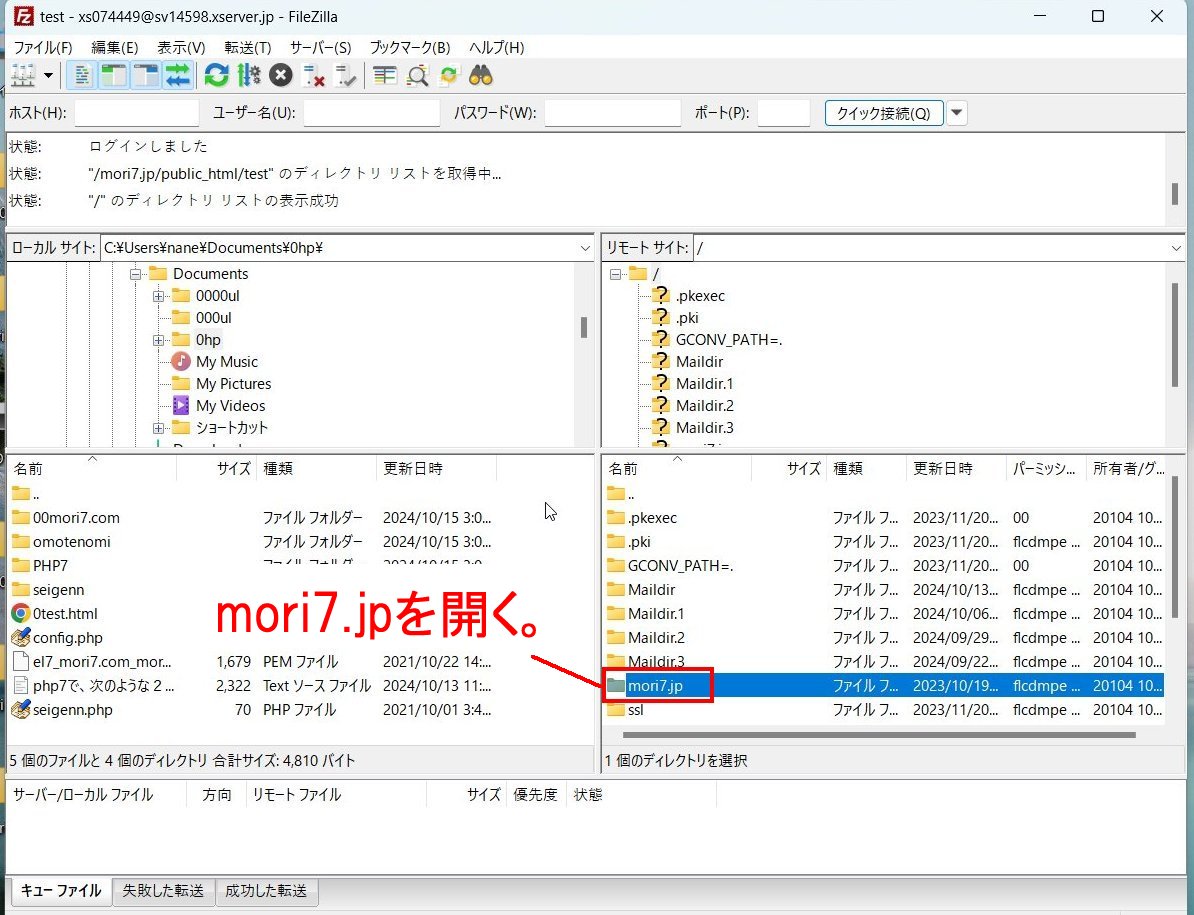
Task: Toggle message log display toolbar icon
Action: (81, 75)
